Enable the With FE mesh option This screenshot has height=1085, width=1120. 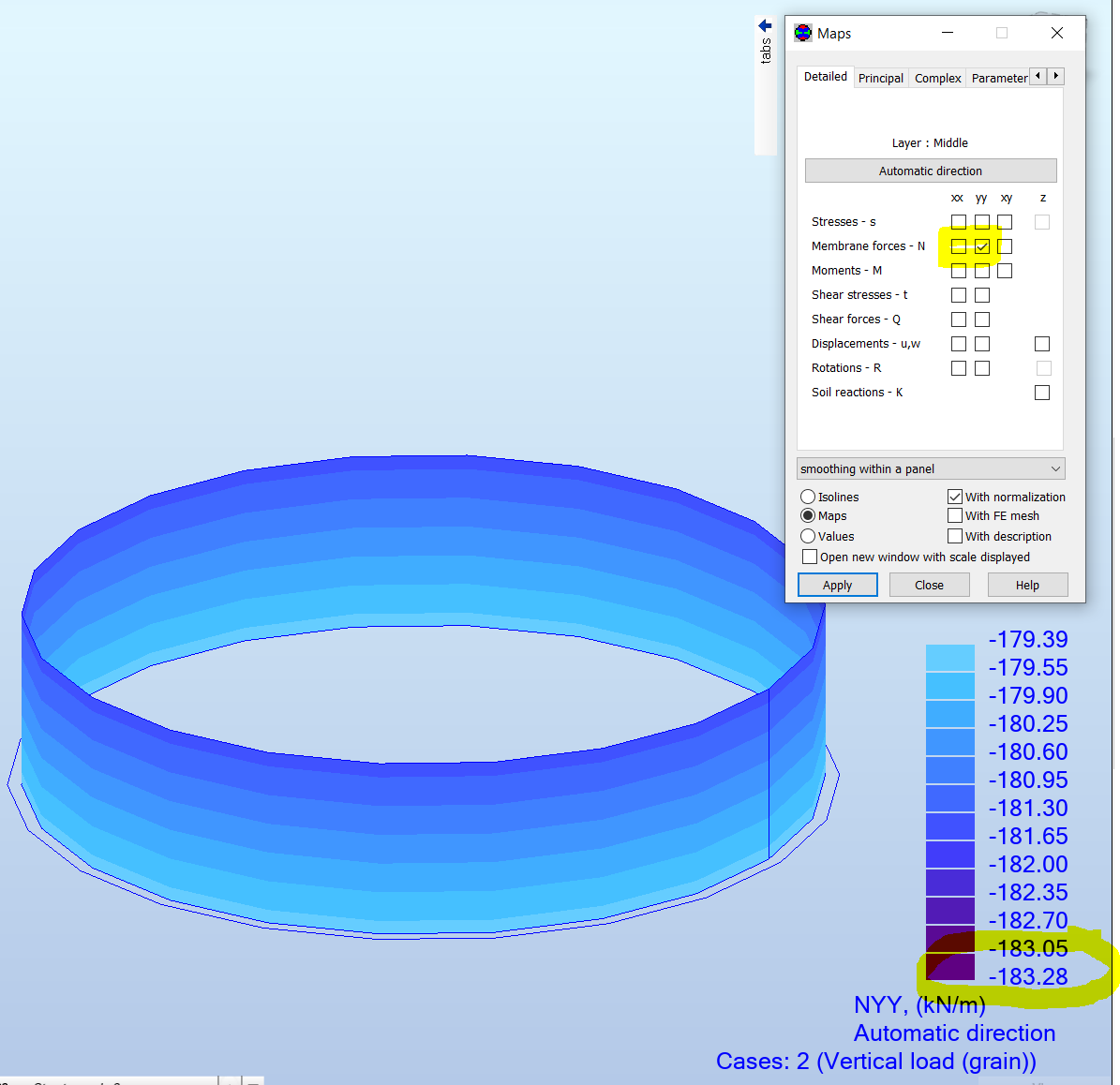pyautogui.click(x=955, y=515)
